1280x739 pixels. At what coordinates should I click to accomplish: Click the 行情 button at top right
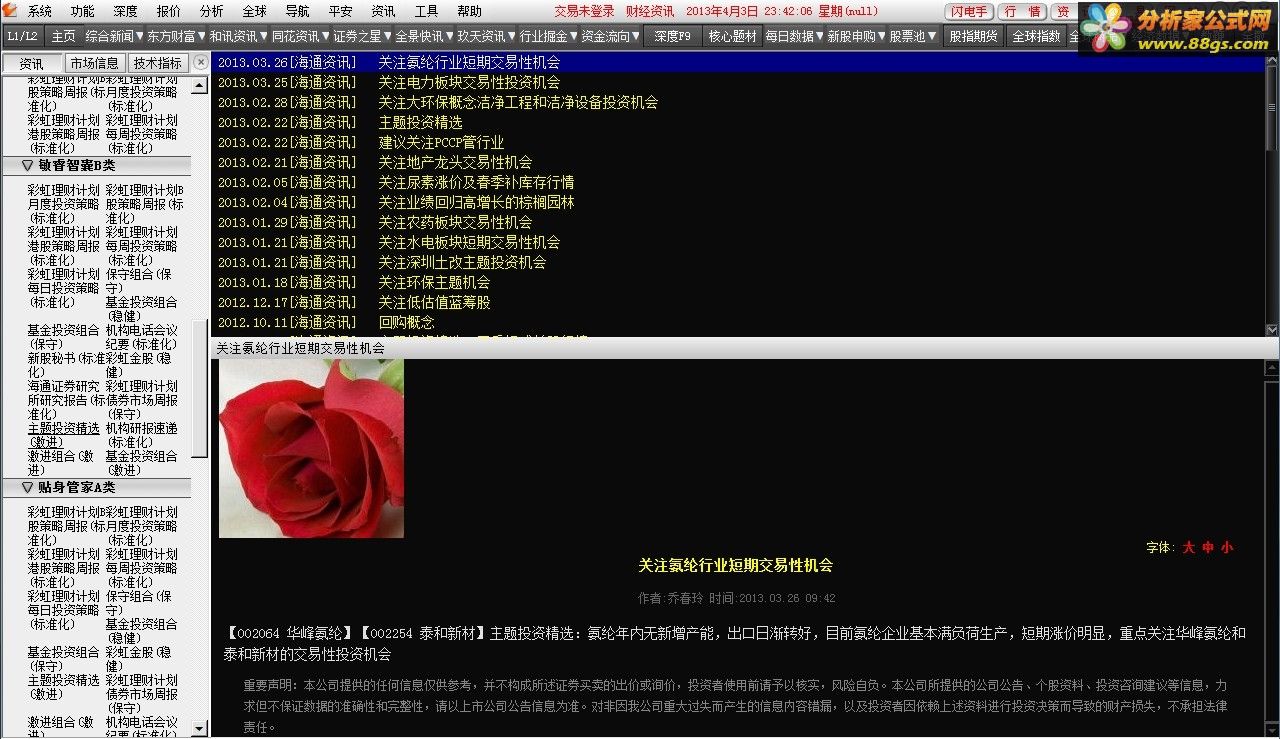[x=1023, y=12]
